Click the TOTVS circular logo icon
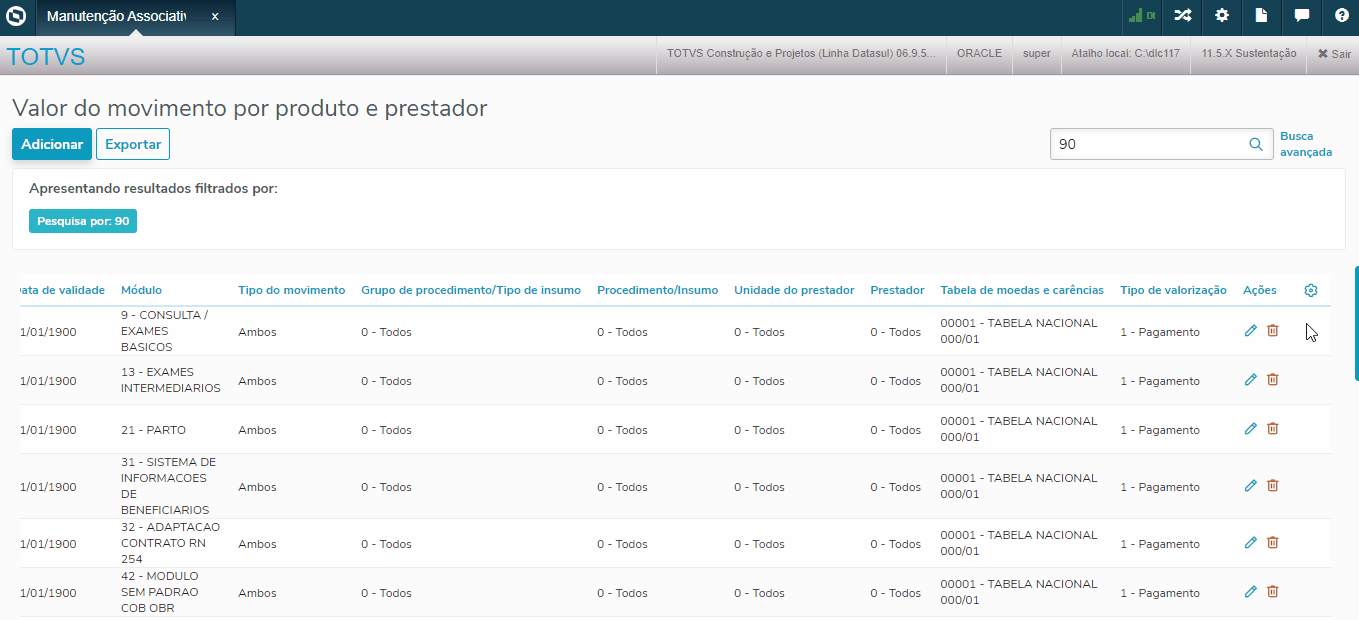This screenshot has height=620, width=1359. coord(16,17)
